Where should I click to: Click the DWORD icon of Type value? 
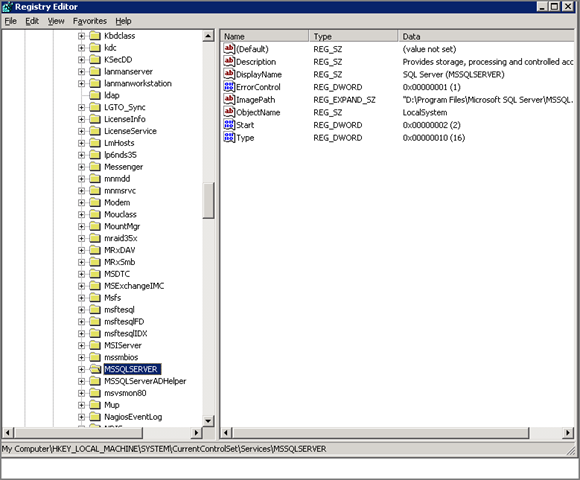[229, 138]
